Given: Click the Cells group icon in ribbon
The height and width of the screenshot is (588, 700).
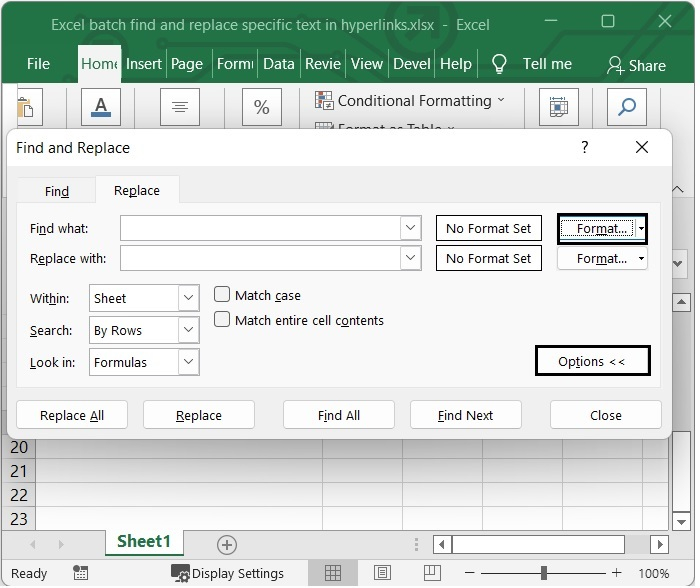Looking at the screenshot, I should pos(560,107).
